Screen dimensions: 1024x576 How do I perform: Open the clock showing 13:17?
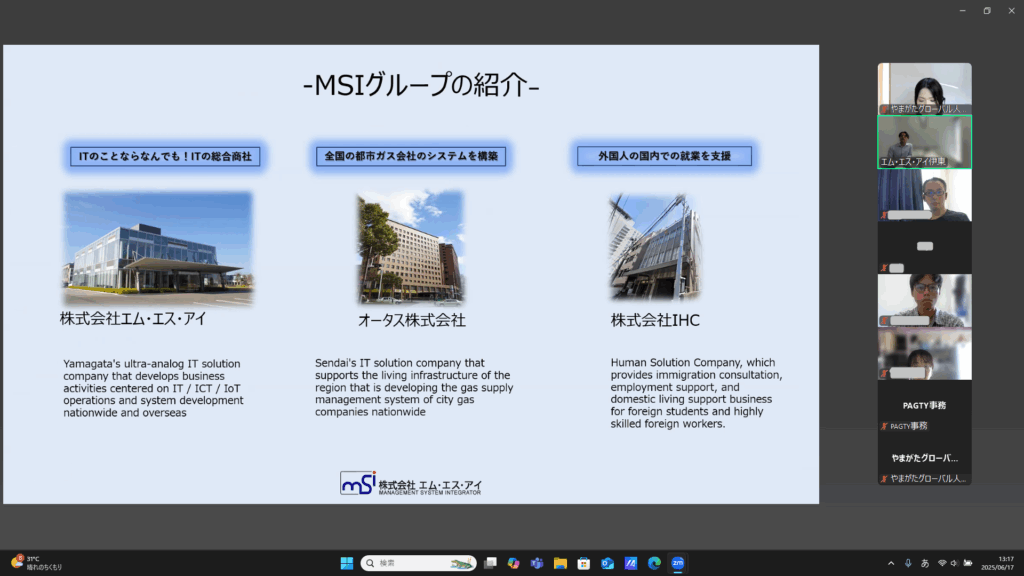click(x=997, y=563)
